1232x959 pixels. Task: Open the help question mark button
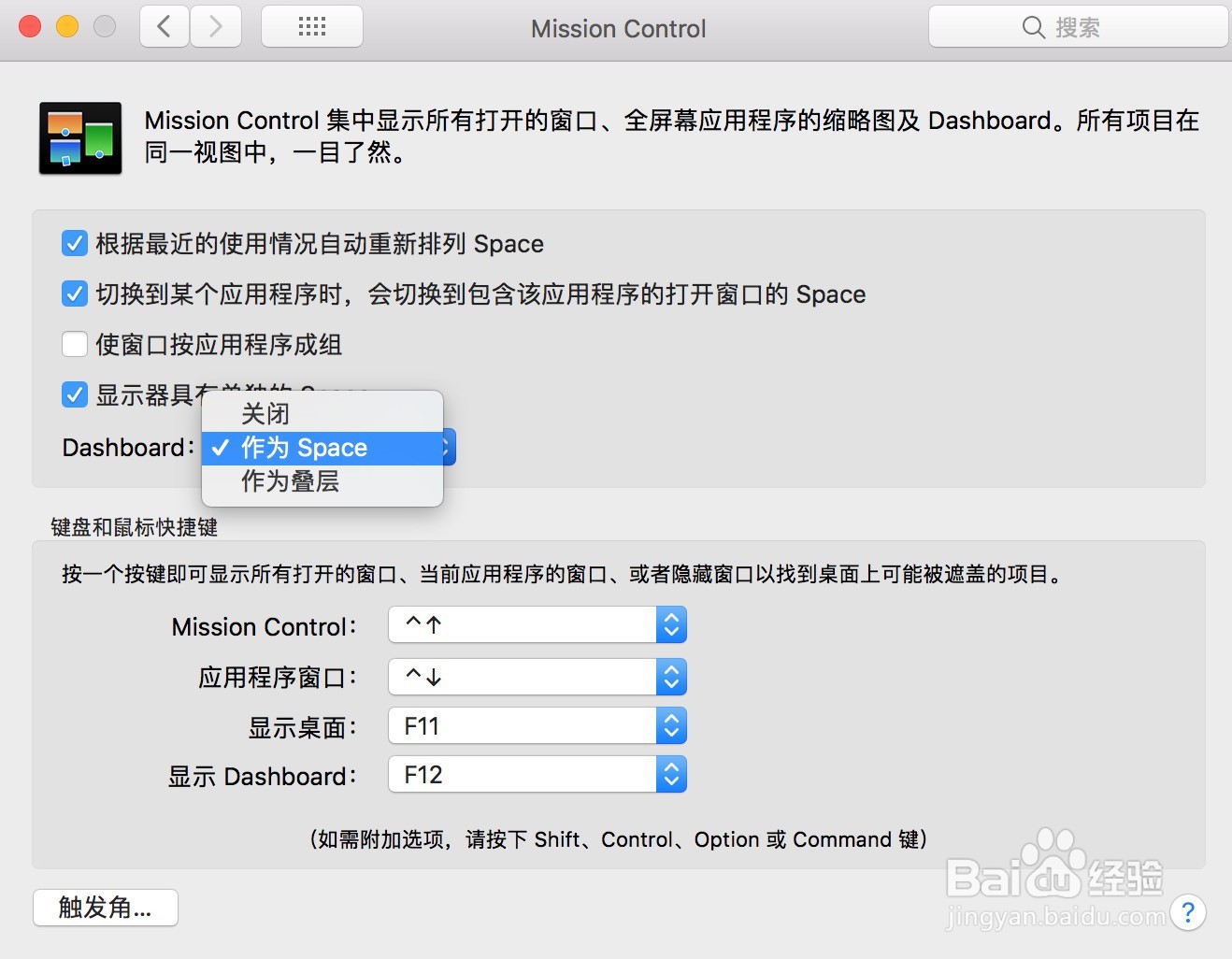(1187, 911)
